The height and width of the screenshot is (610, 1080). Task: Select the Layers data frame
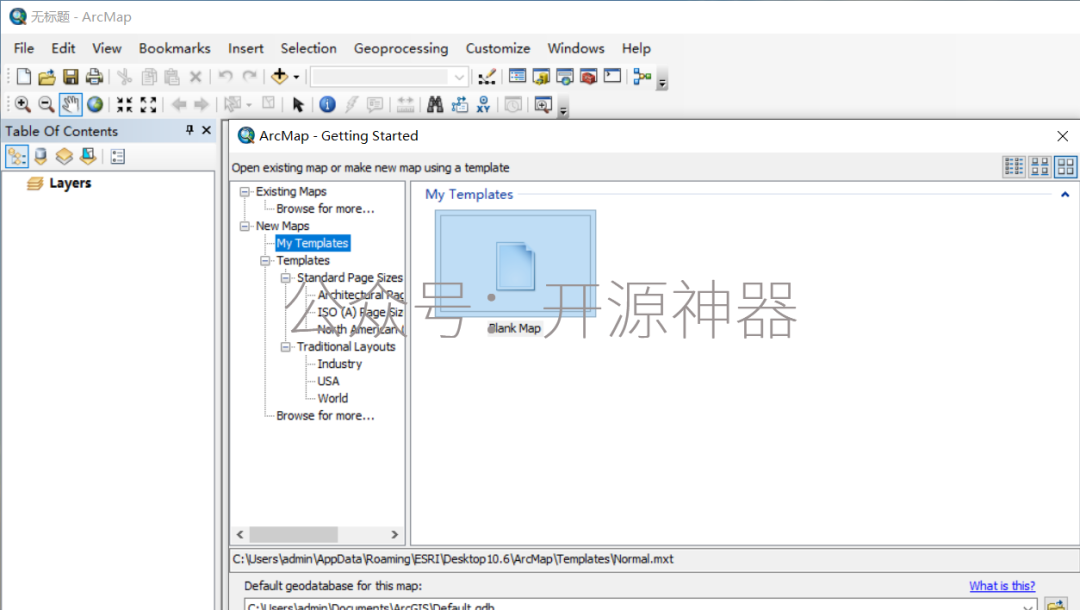[x=70, y=183]
